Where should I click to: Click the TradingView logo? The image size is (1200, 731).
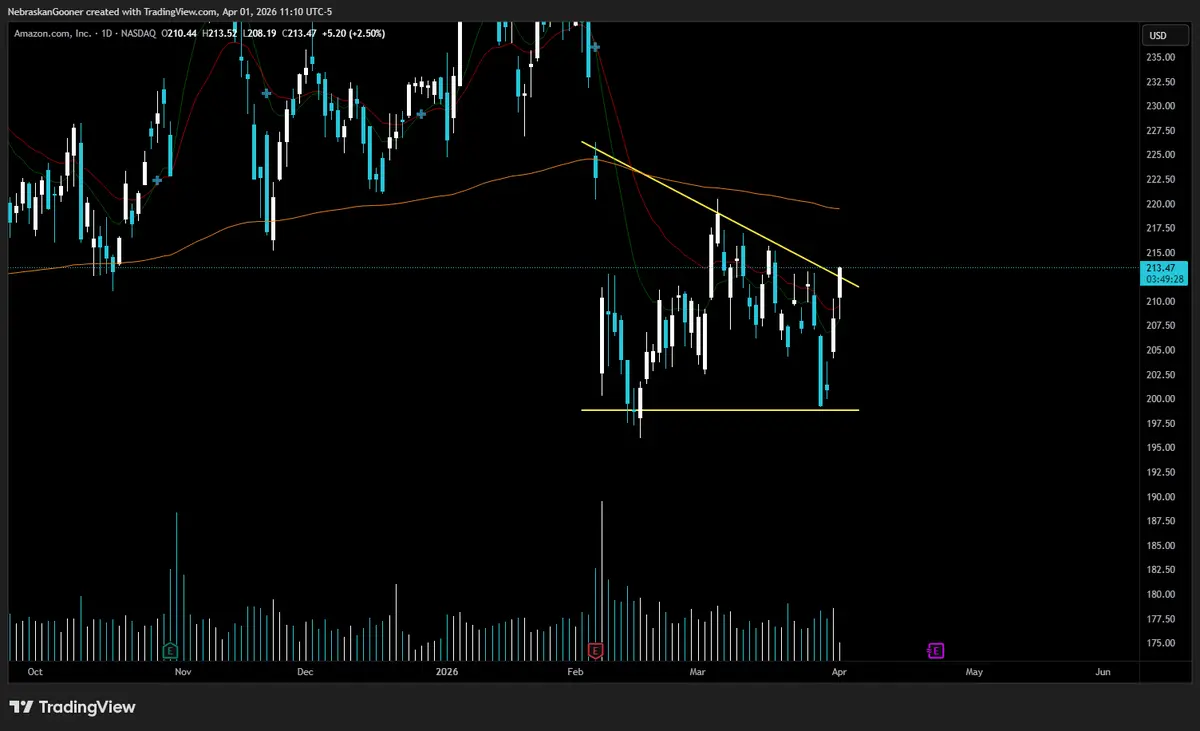(72, 707)
